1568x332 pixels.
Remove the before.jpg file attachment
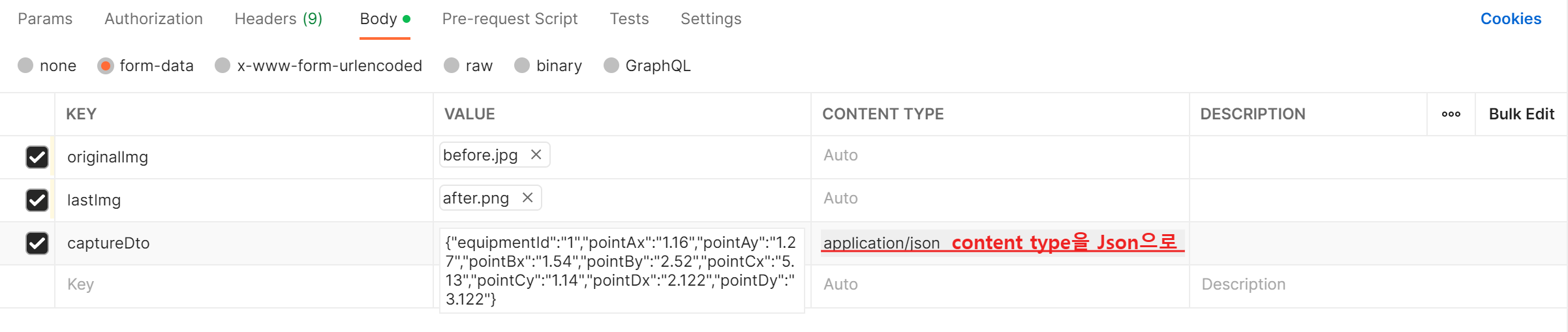coord(536,155)
